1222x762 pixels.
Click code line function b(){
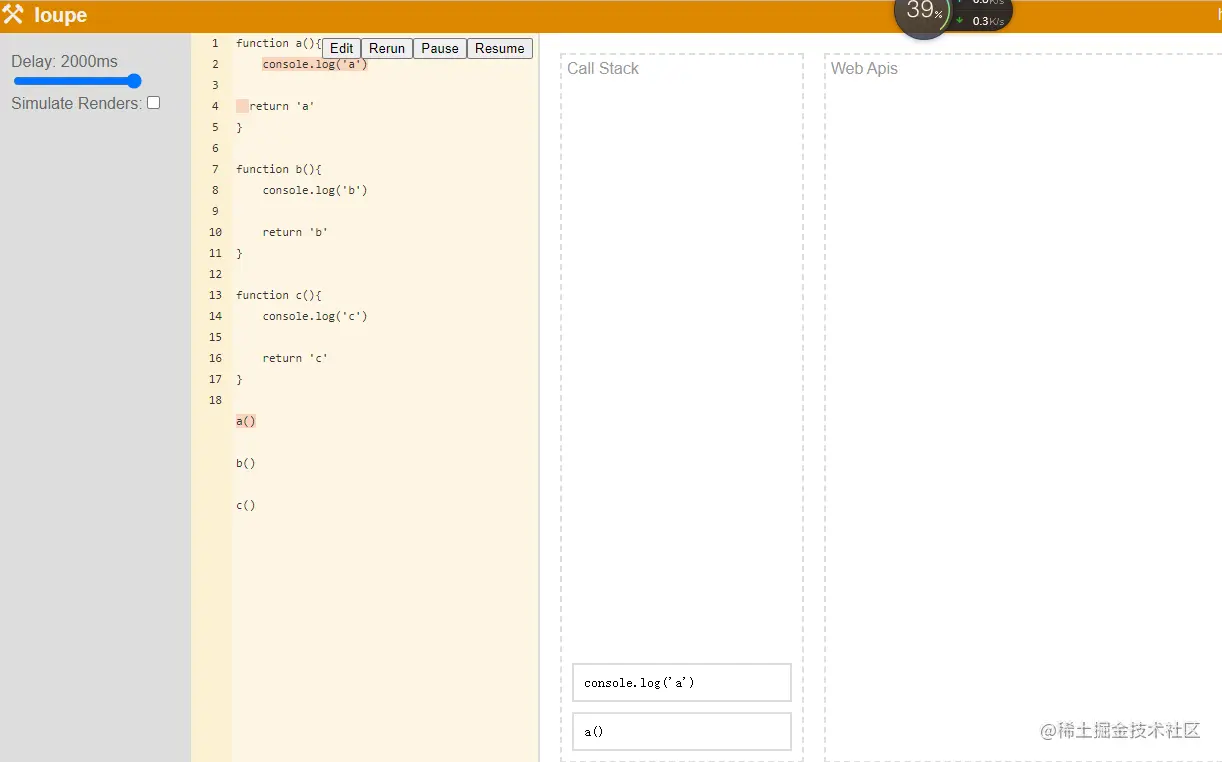coord(279,169)
